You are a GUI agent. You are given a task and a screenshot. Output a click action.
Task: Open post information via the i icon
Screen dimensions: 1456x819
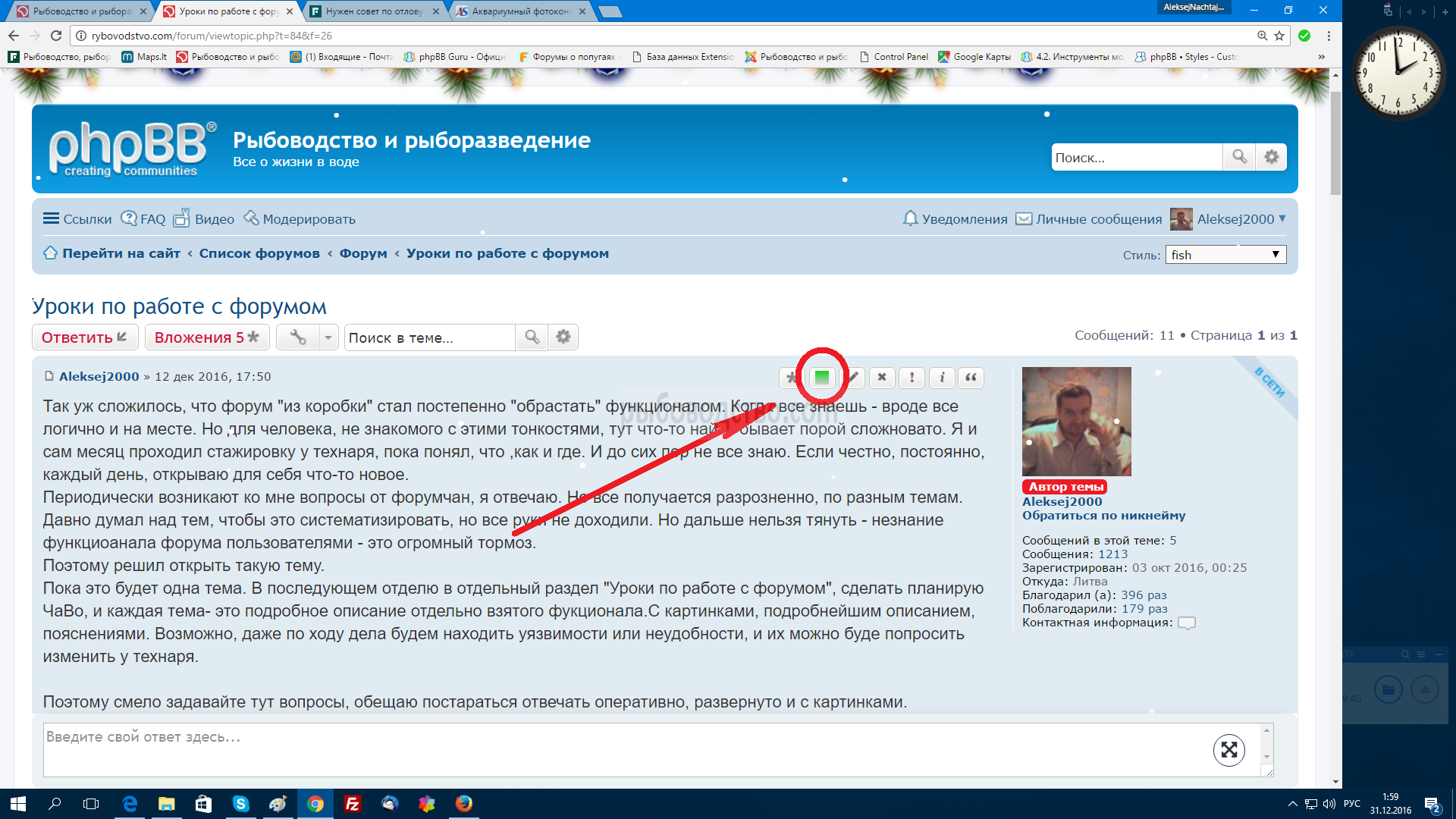[x=942, y=378]
